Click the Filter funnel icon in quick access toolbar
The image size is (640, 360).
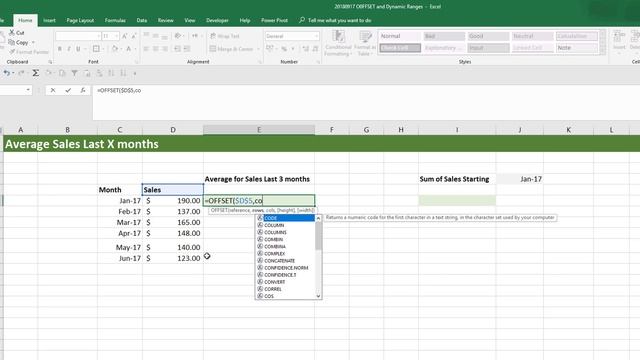click(74, 73)
